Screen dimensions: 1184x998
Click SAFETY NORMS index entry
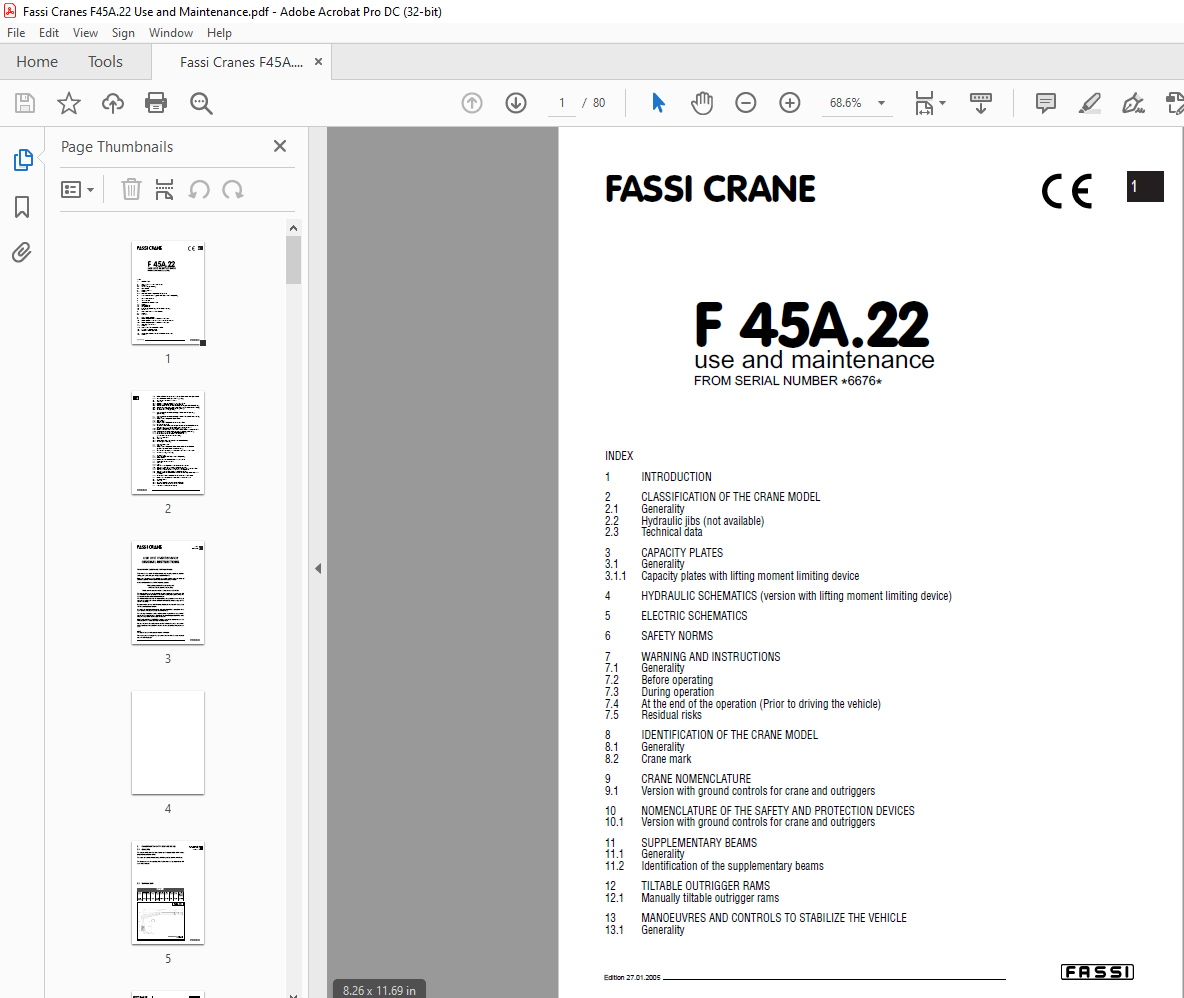[677, 636]
